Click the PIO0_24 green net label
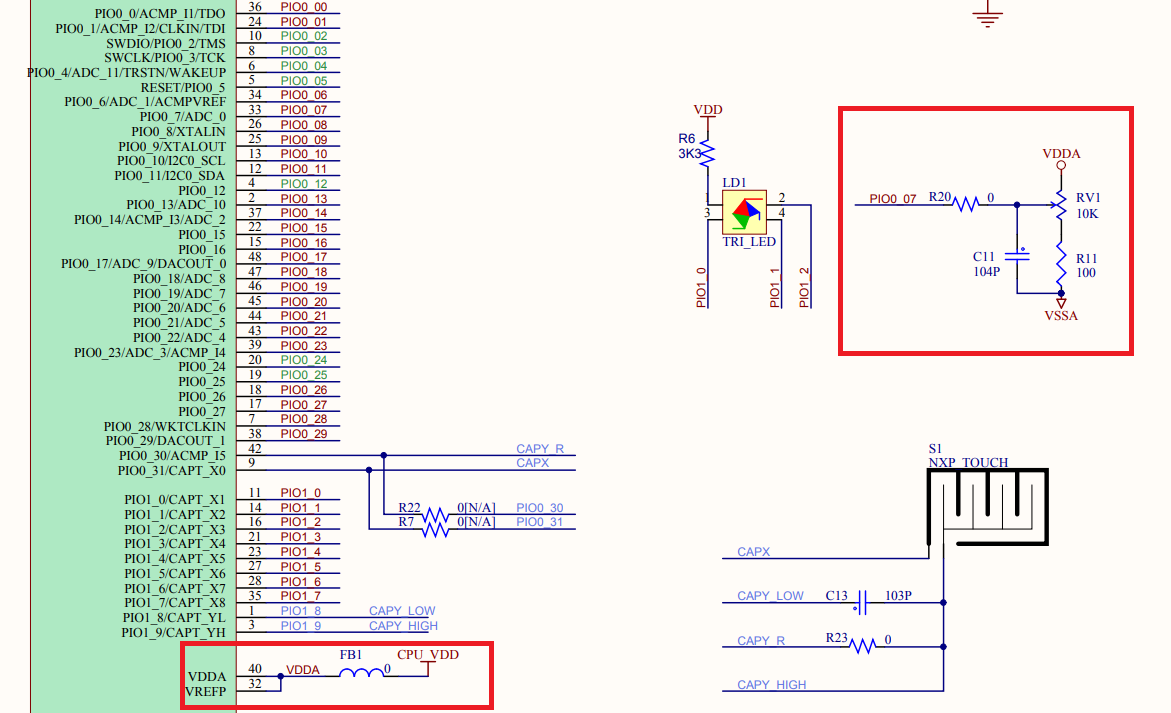 [x=304, y=360]
